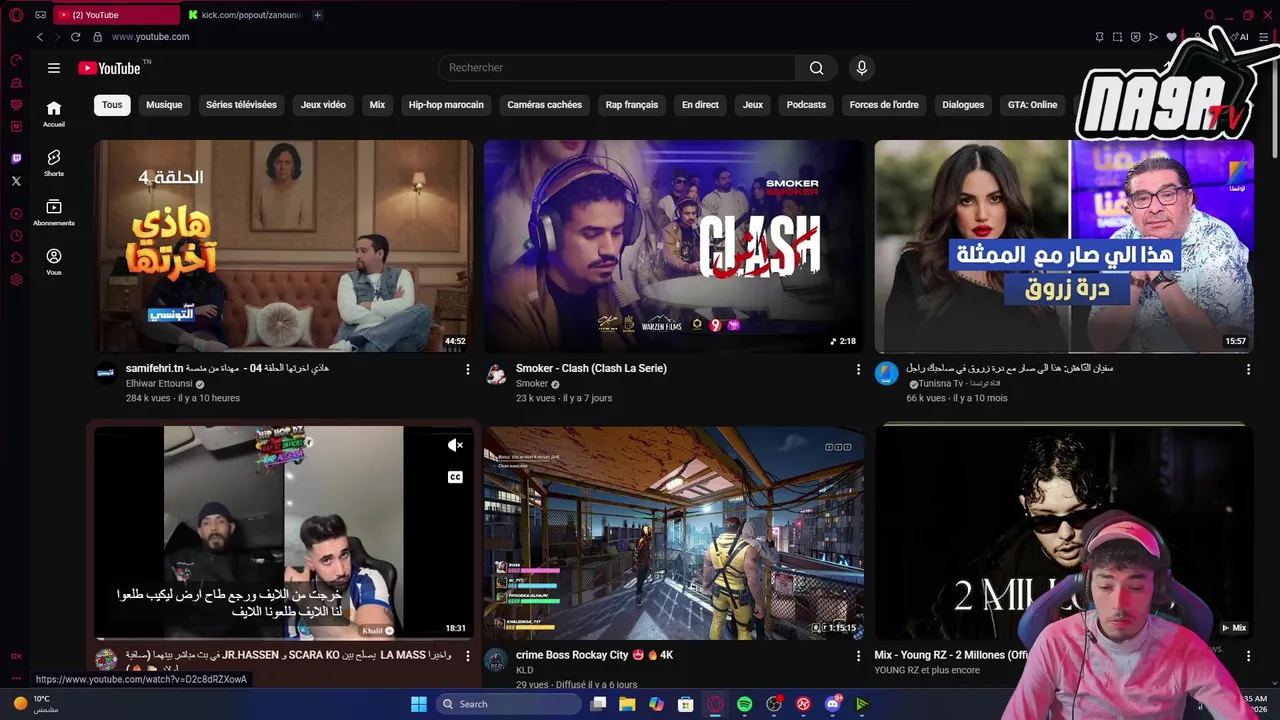Open the ad blocker shield icon

coord(1135,37)
